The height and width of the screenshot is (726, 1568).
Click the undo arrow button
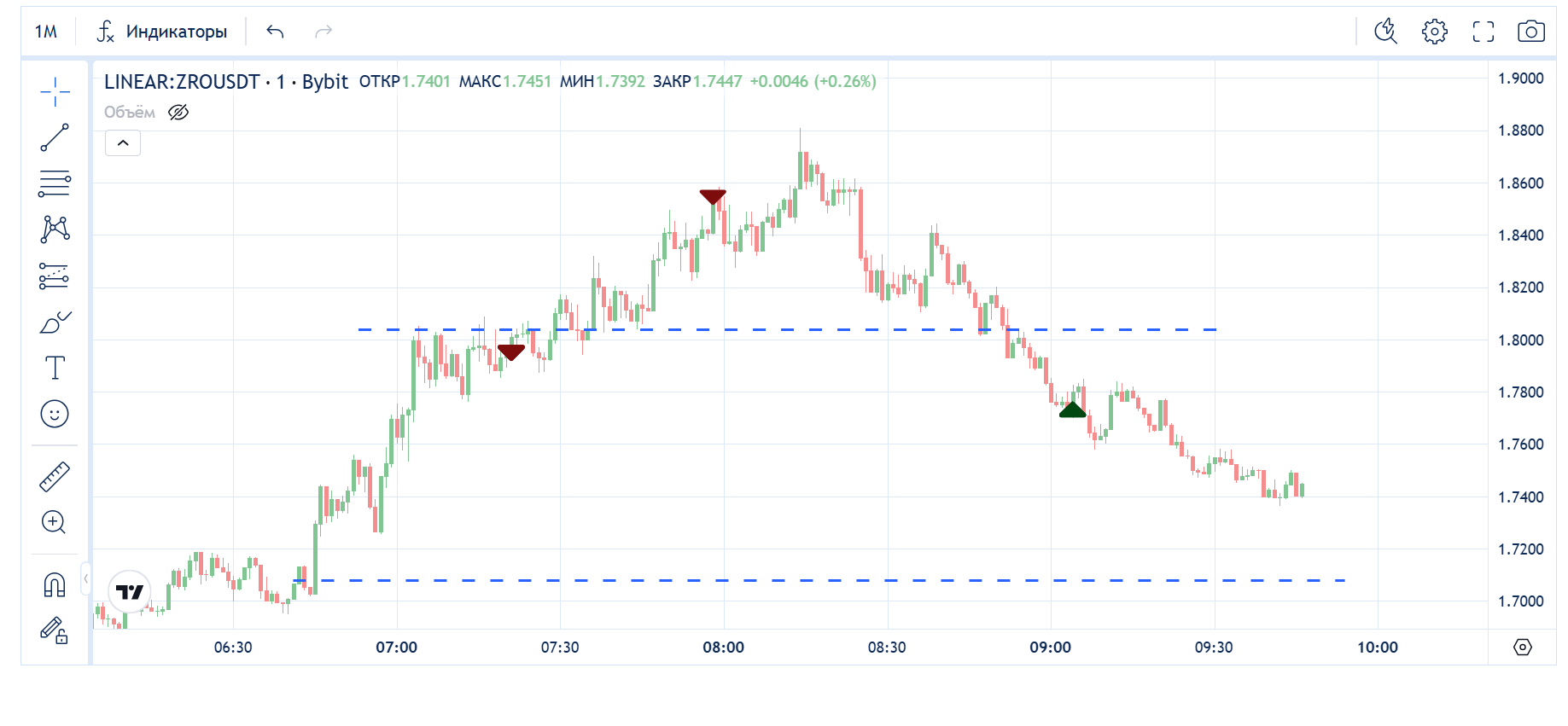pos(275,32)
